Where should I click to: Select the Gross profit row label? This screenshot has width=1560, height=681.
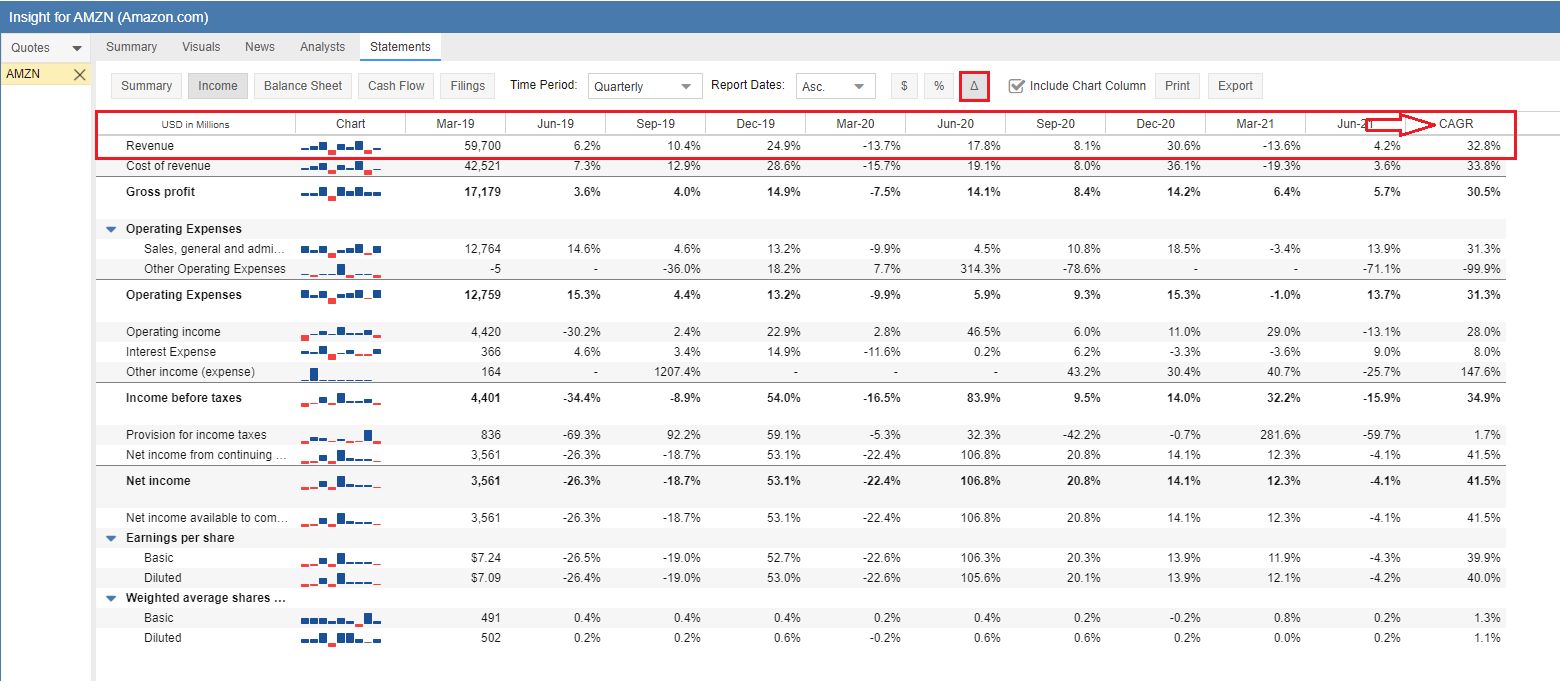coord(161,192)
